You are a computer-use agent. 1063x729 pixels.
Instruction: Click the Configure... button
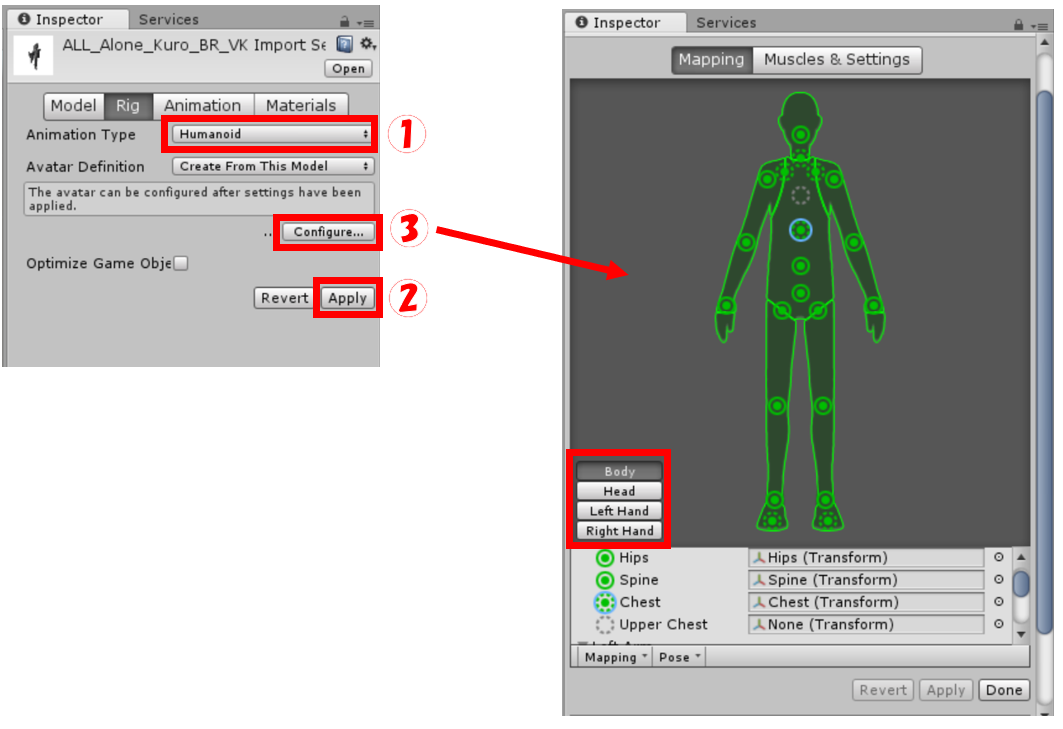(x=328, y=232)
